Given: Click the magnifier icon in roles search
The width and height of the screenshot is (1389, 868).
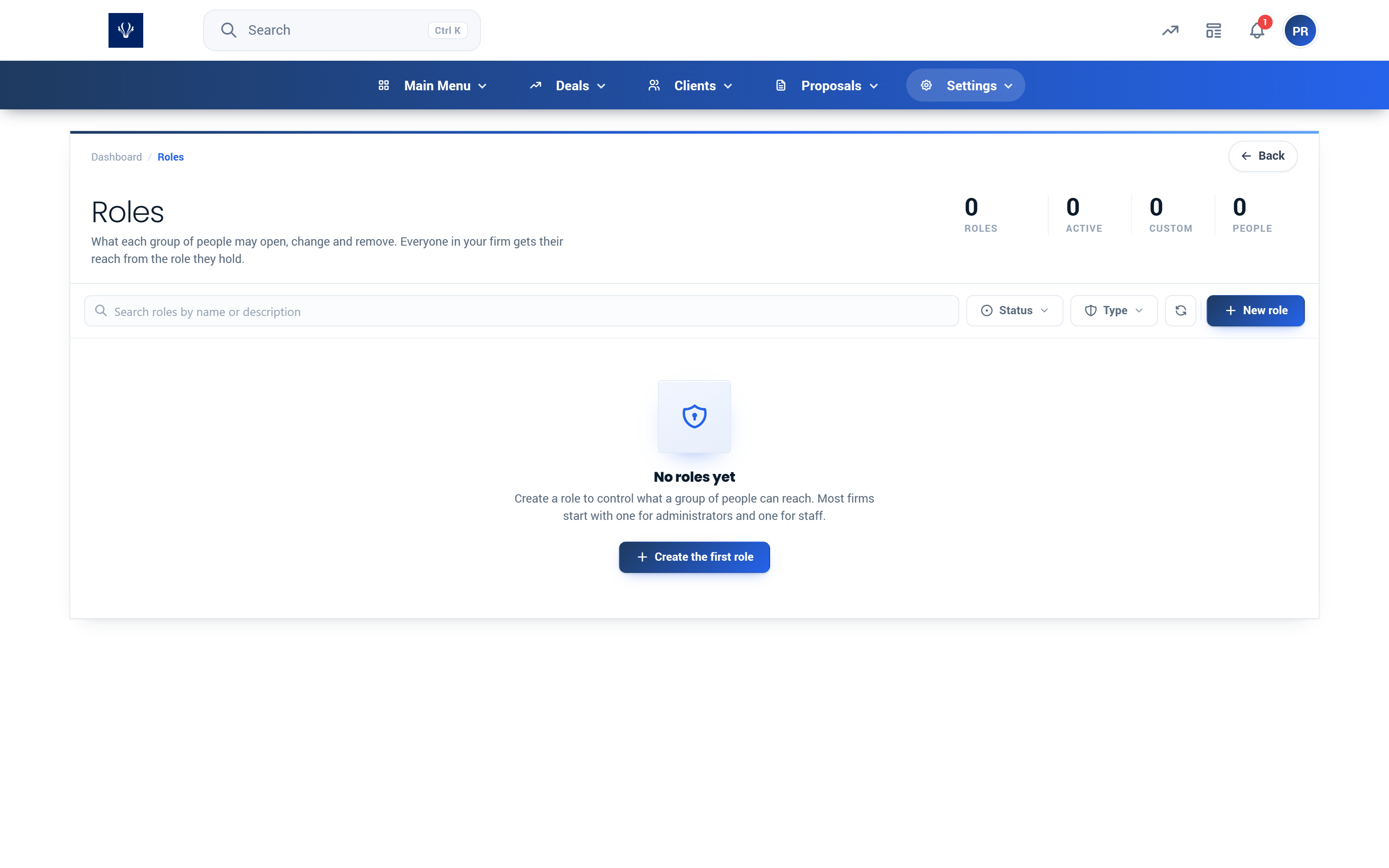Looking at the screenshot, I should click(101, 311).
